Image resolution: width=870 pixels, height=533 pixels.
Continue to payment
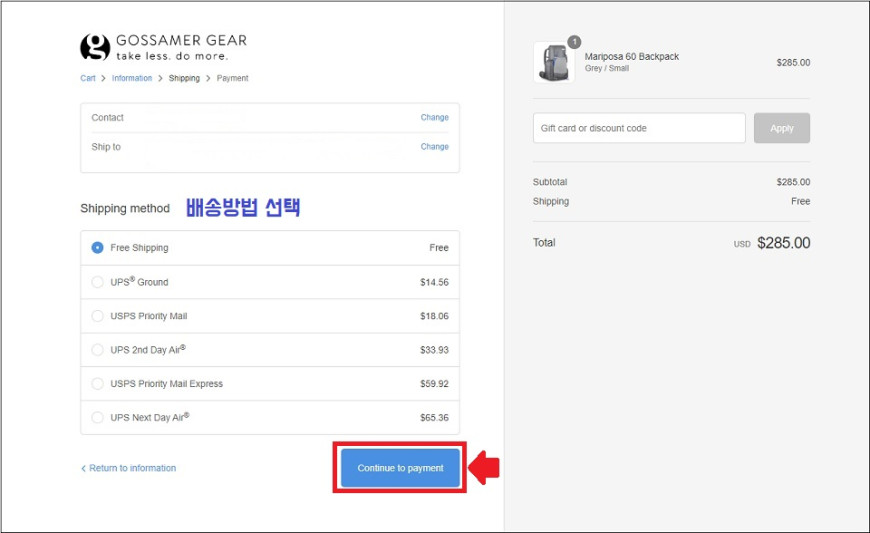click(400, 468)
